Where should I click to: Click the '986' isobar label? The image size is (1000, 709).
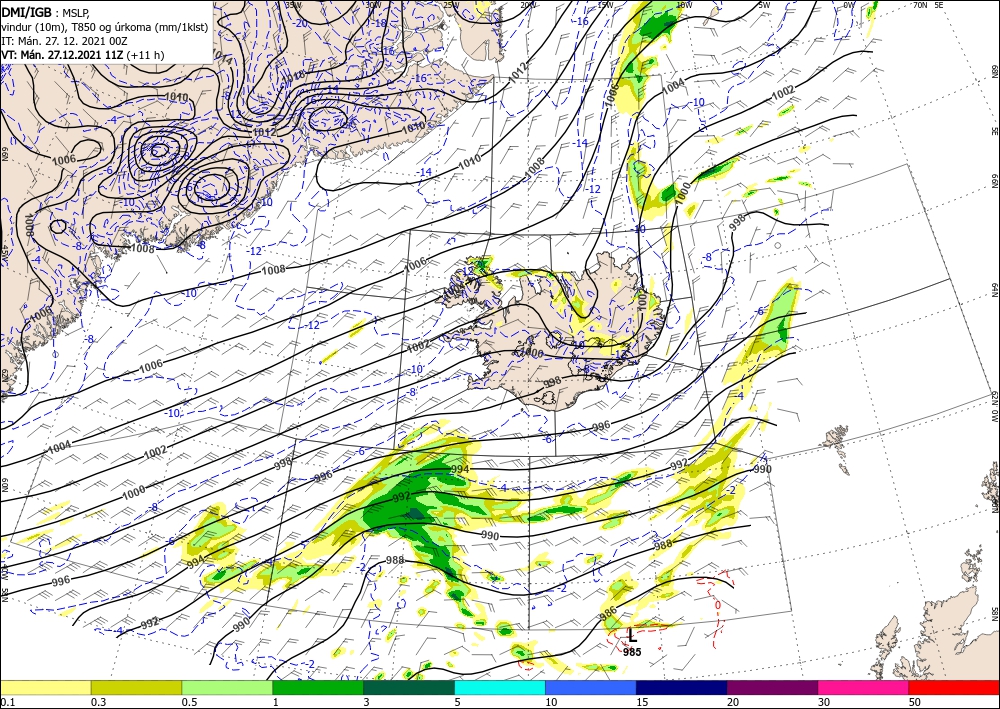608,615
